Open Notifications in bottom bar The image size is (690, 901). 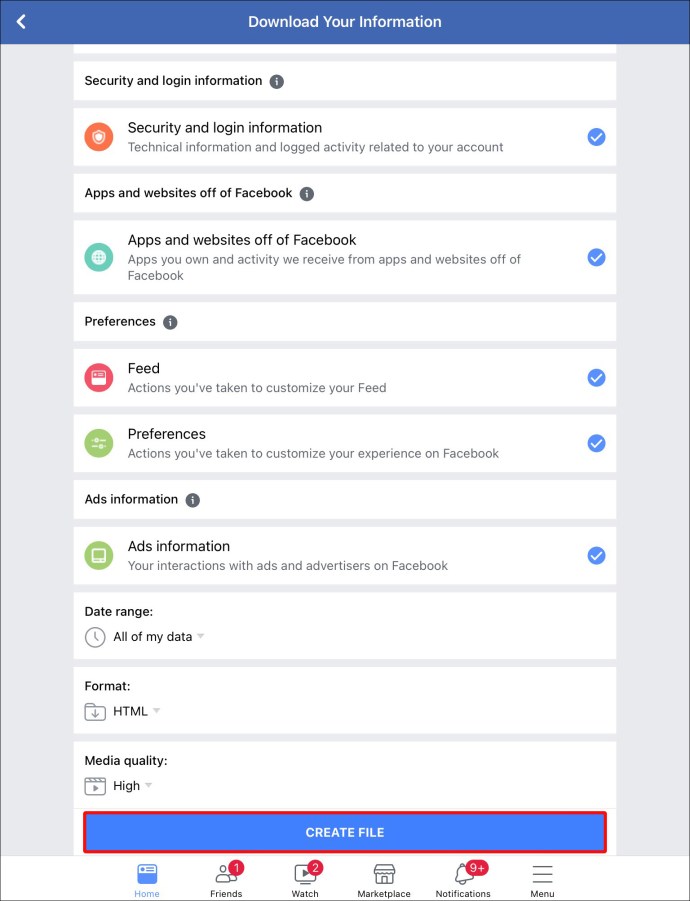[463, 879]
